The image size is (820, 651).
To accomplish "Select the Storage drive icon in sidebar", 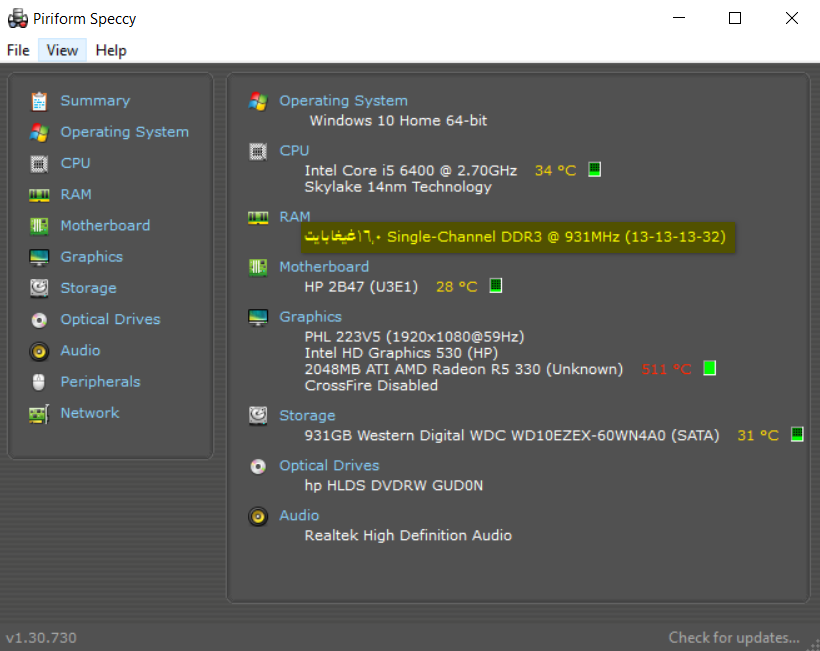I will tap(39, 288).
